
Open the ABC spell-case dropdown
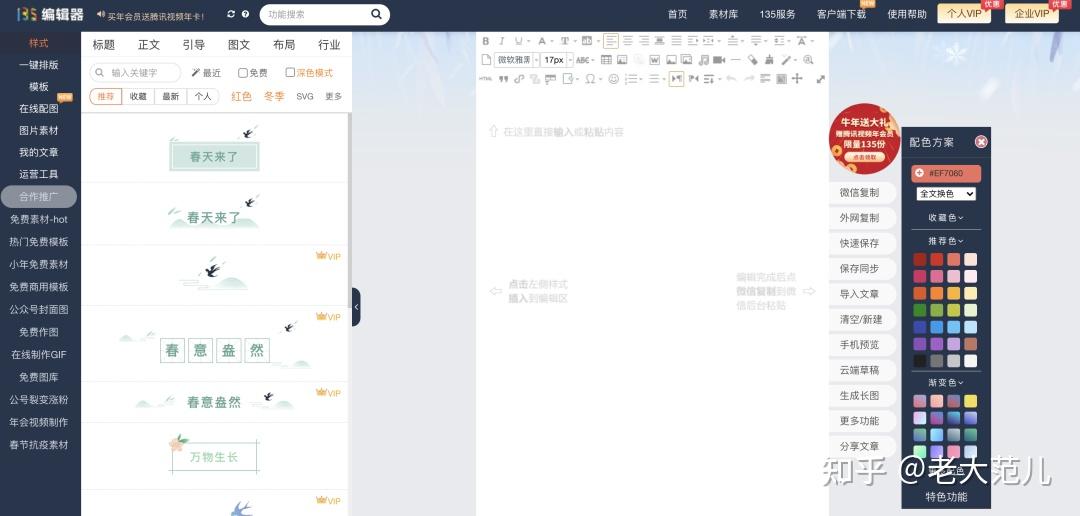coord(593,60)
